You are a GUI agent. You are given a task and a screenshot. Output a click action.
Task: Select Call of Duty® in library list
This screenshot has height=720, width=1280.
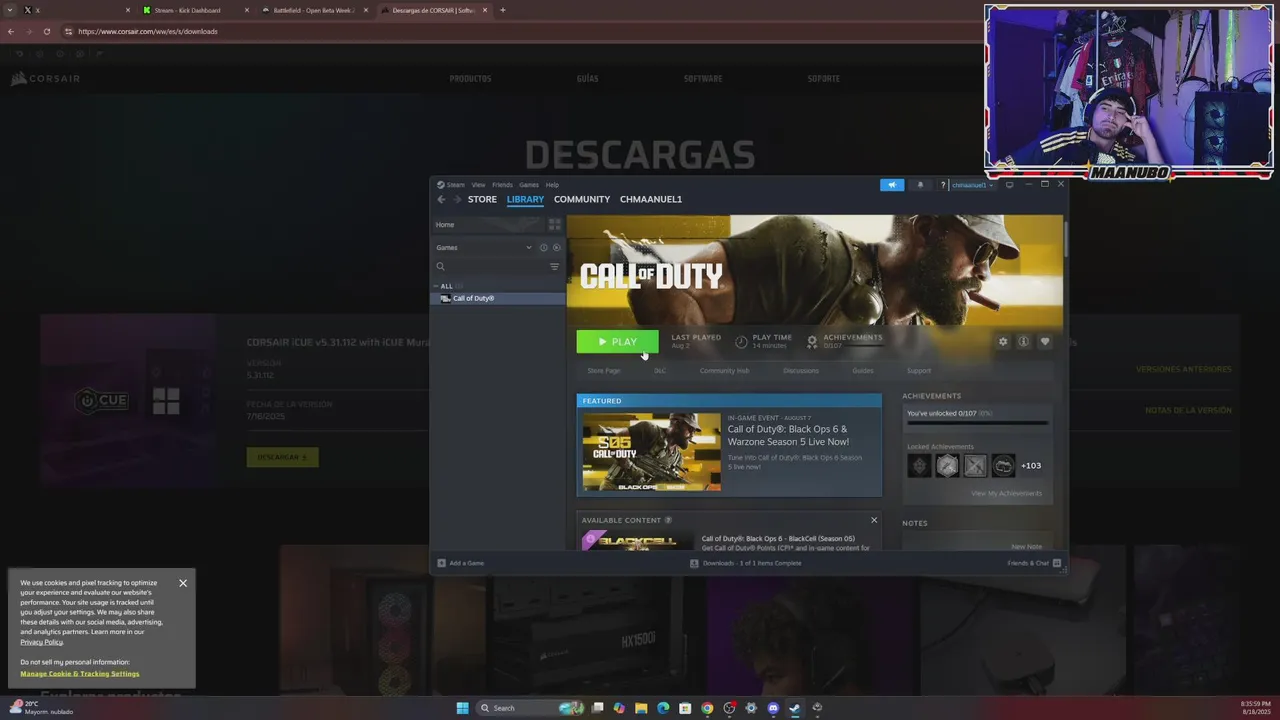[x=498, y=298]
